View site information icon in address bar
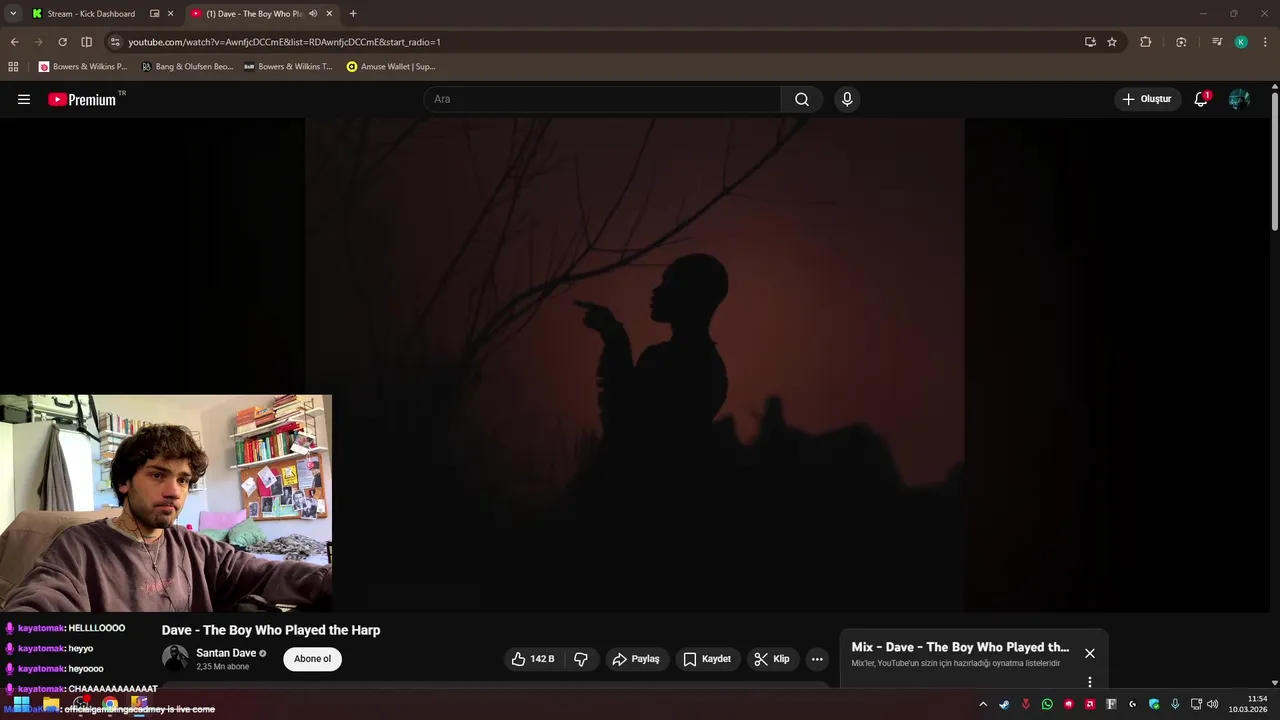This screenshot has height=720, width=1280. [115, 42]
